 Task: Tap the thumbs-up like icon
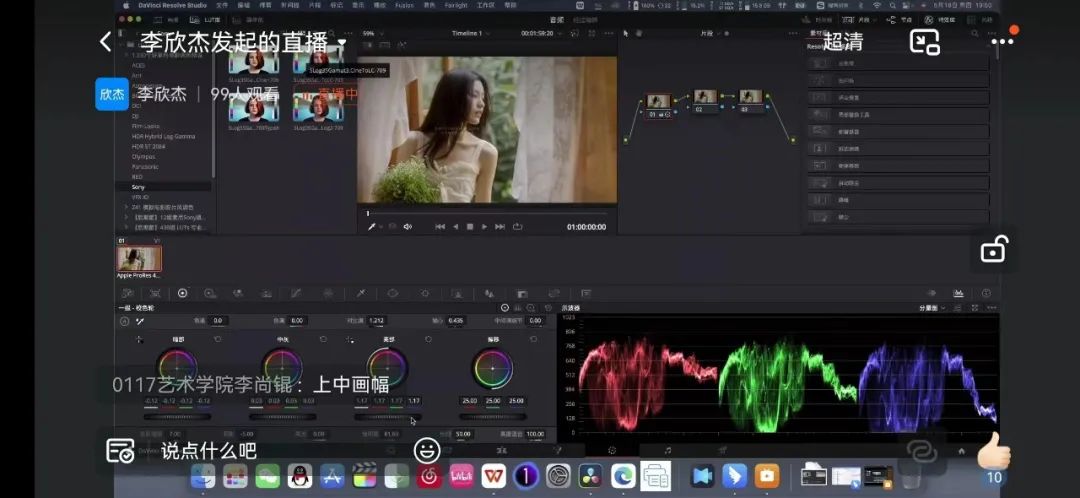tap(994, 451)
